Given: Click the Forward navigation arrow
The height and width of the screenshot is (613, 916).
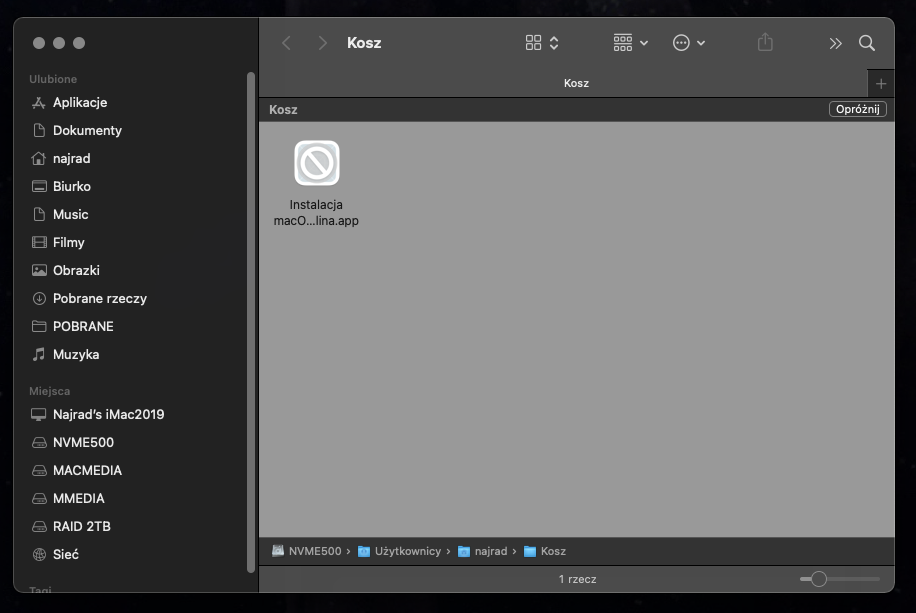Looking at the screenshot, I should (322, 43).
